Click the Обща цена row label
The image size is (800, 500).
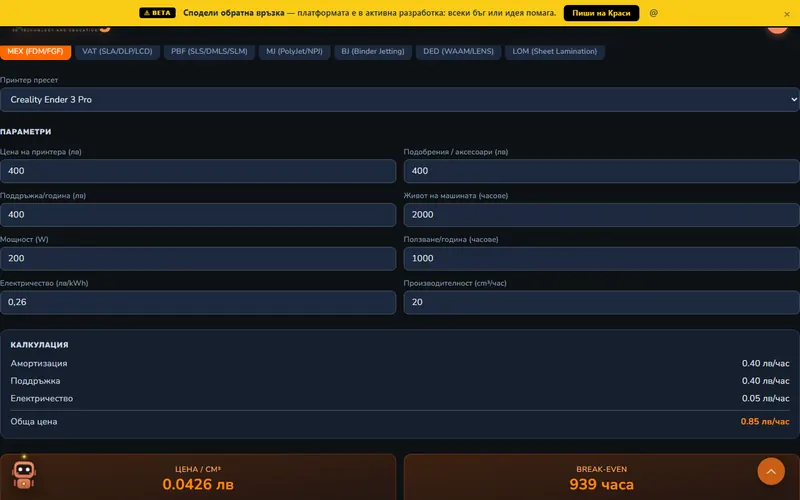click(34, 421)
